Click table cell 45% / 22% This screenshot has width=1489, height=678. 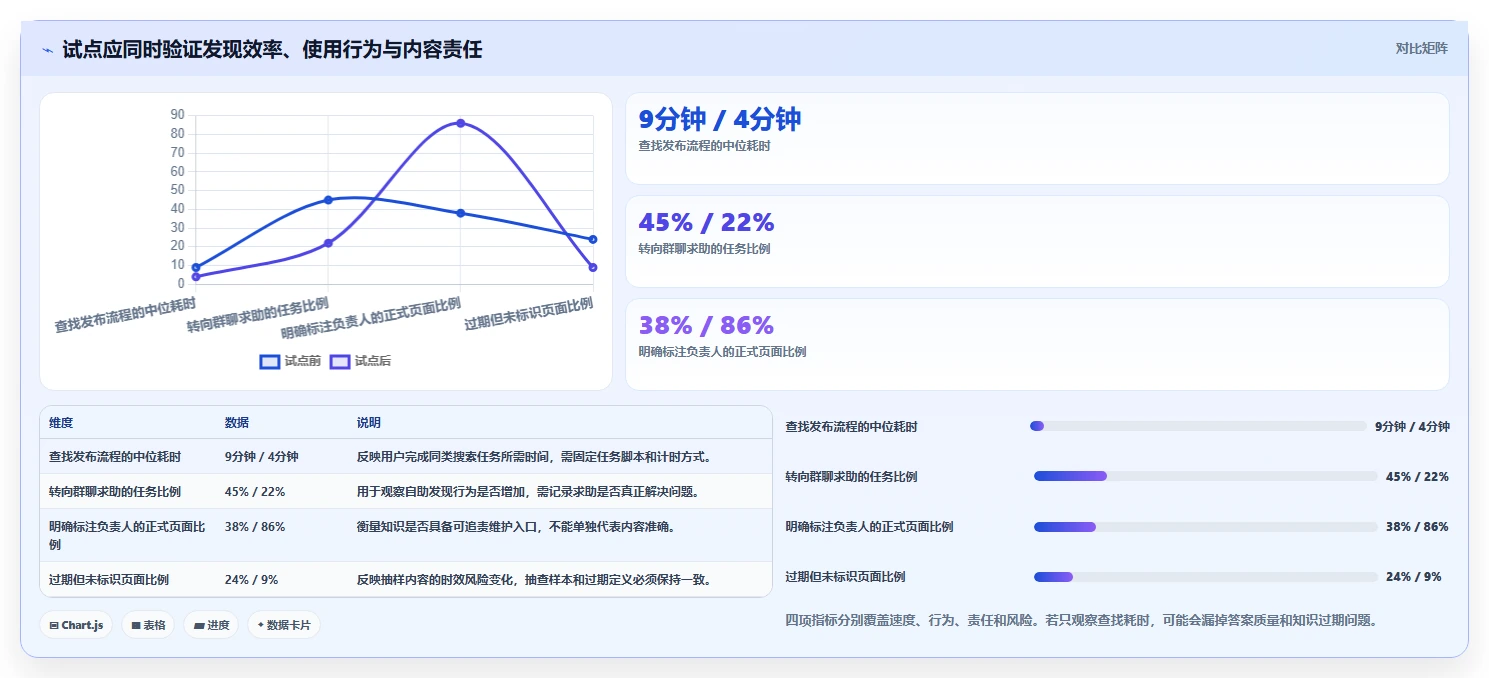[x=255, y=492]
